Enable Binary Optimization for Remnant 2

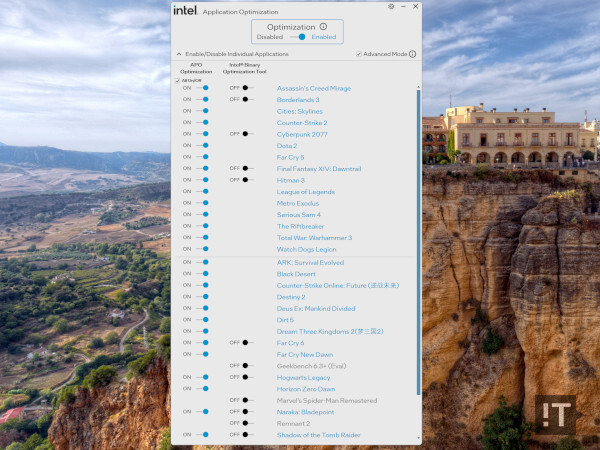pyautogui.click(x=248, y=423)
